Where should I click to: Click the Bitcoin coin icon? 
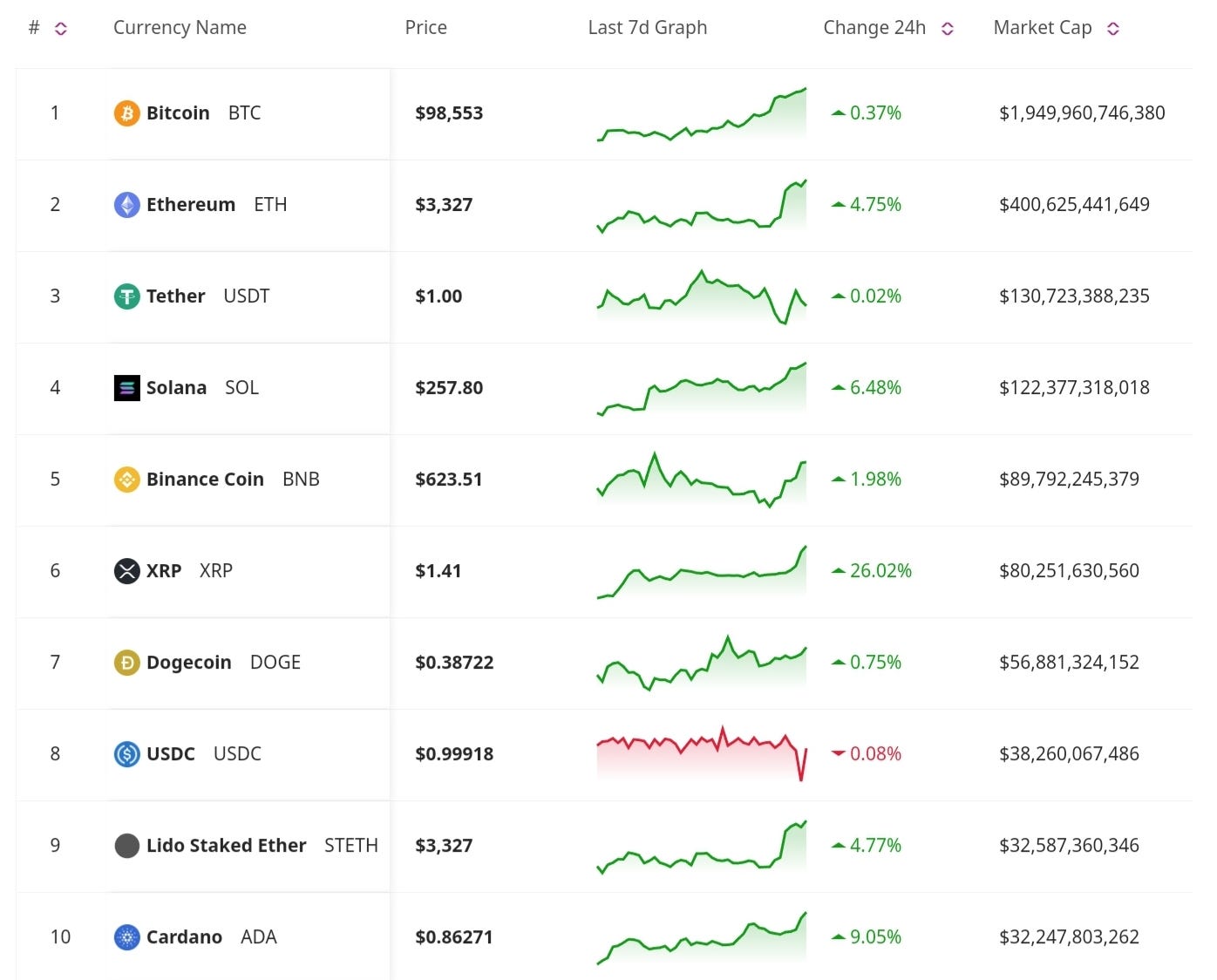(x=127, y=113)
